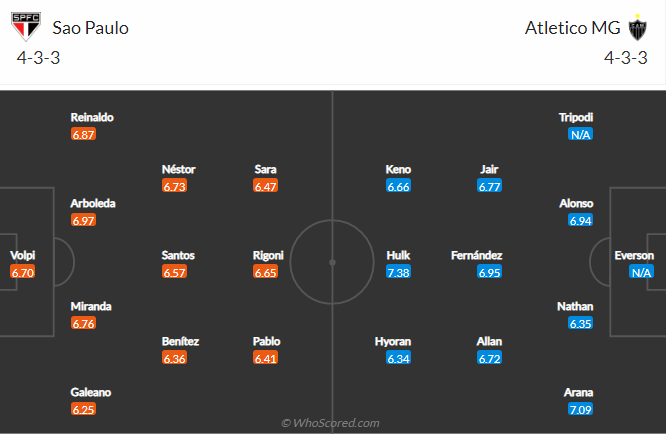Click Tripodi's N/A rating badge

pos(580,134)
